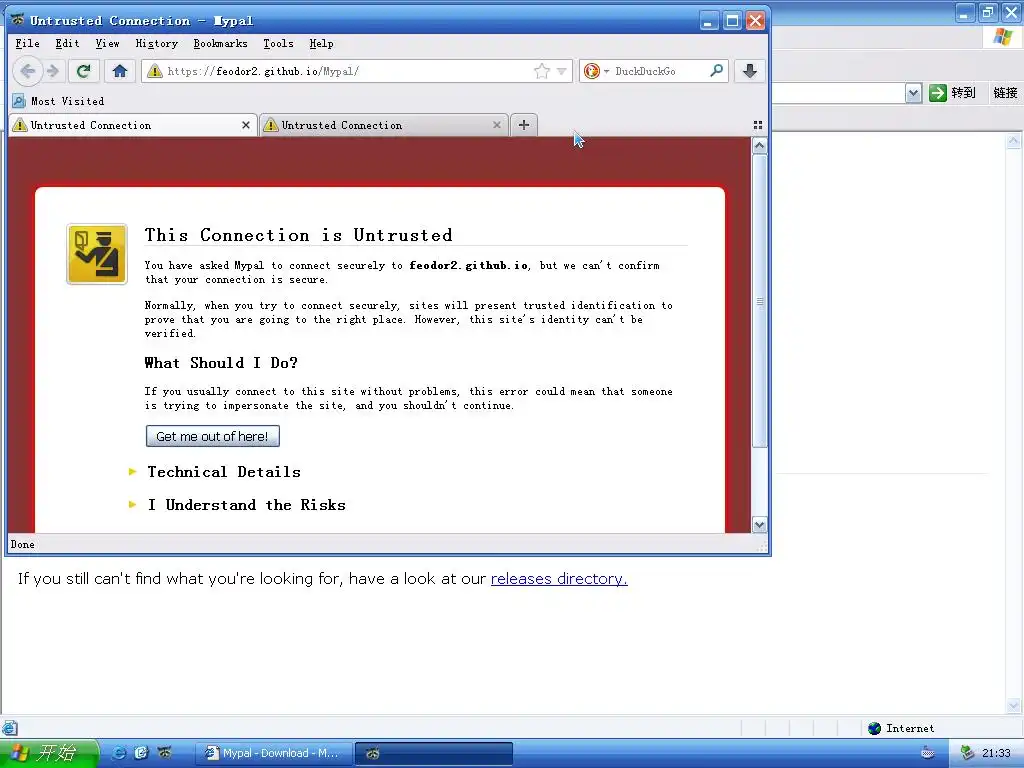Launch Internet Explorer from quick launch

pyautogui.click(x=119, y=753)
